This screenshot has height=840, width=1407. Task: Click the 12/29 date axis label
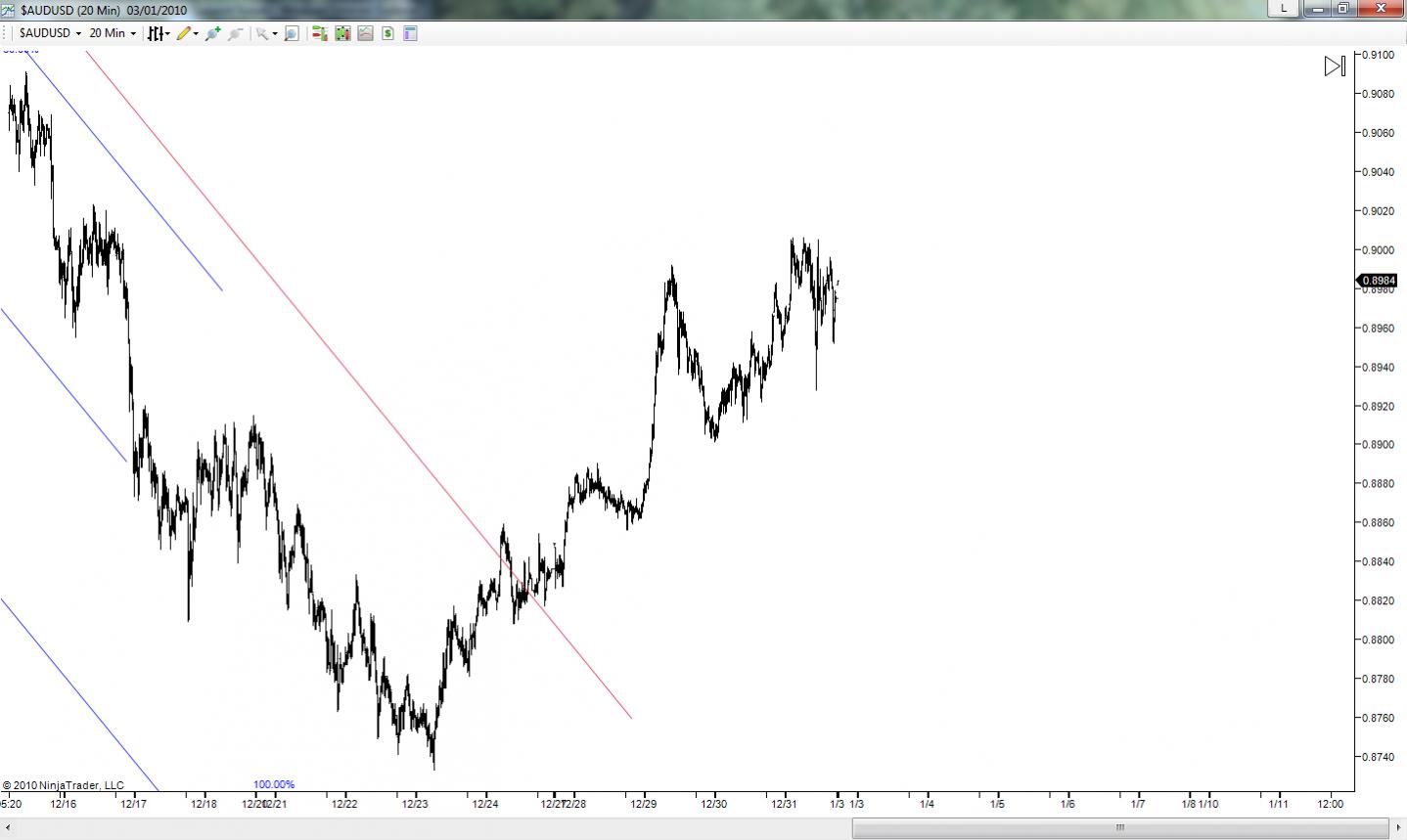click(x=644, y=804)
